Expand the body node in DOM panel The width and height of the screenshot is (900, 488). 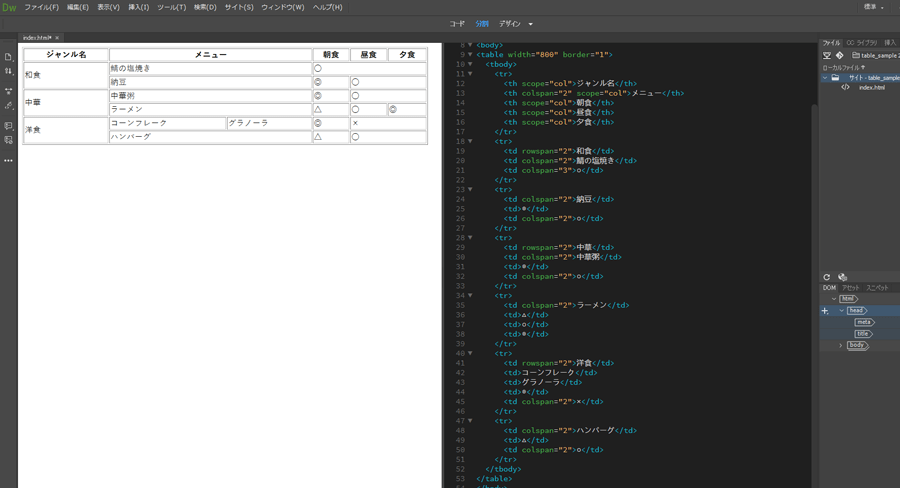tap(841, 345)
